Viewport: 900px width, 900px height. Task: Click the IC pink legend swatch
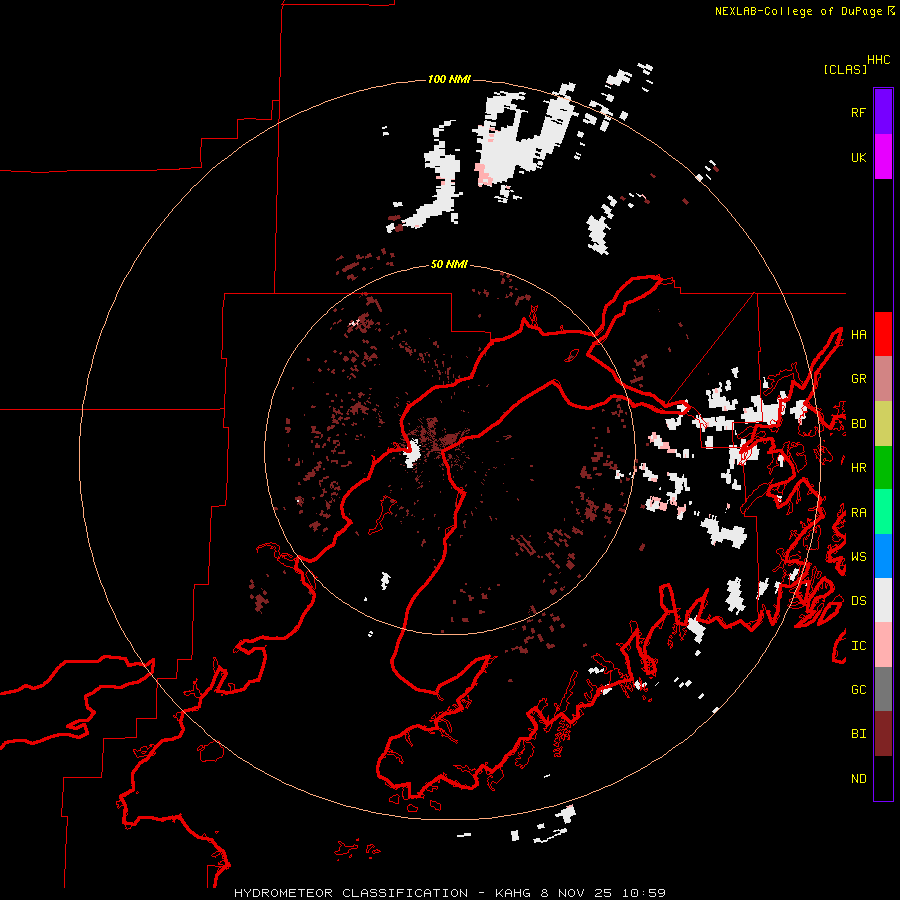(x=883, y=645)
